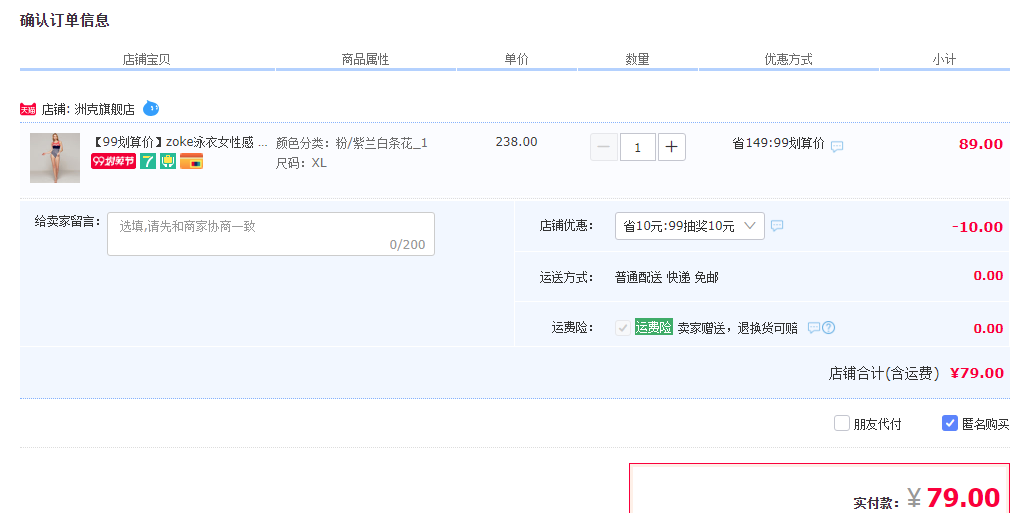Click the 99划算节 promotion badge

(114, 161)
